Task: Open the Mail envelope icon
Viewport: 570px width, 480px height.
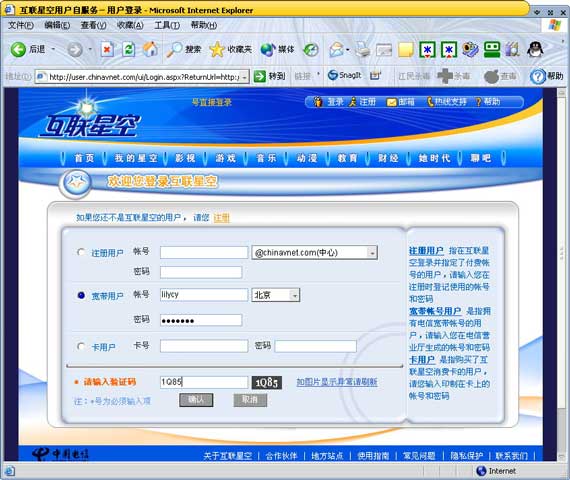Action: (336, 49)
